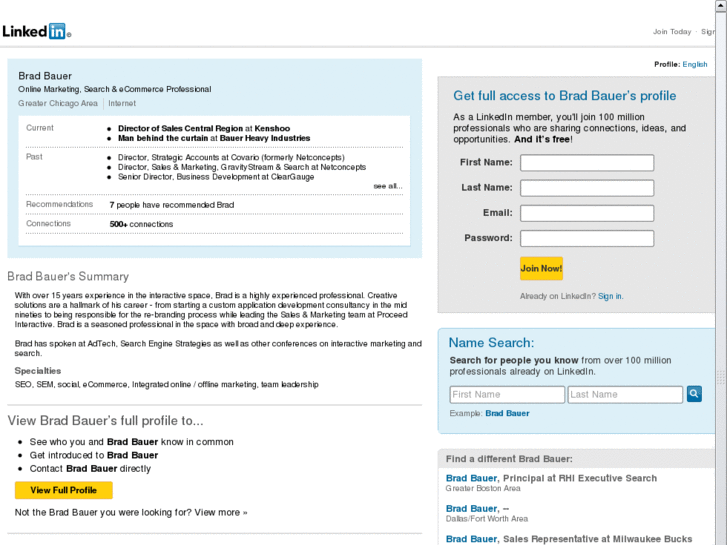Click the name search magnifier button
This screenshot has height=545, width=727.
pos(694,394)
